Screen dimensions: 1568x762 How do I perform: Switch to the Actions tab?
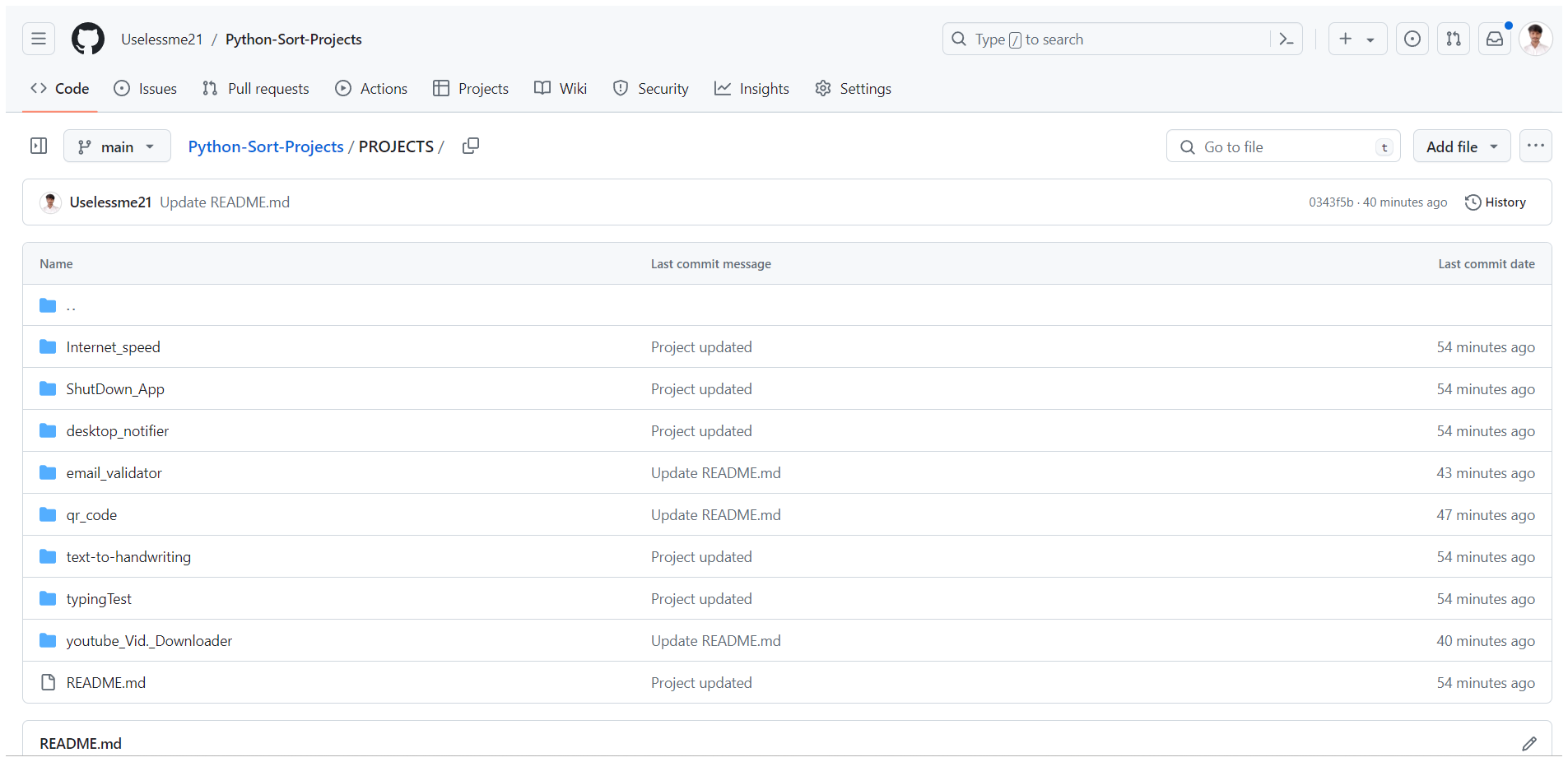coord(371,89)
